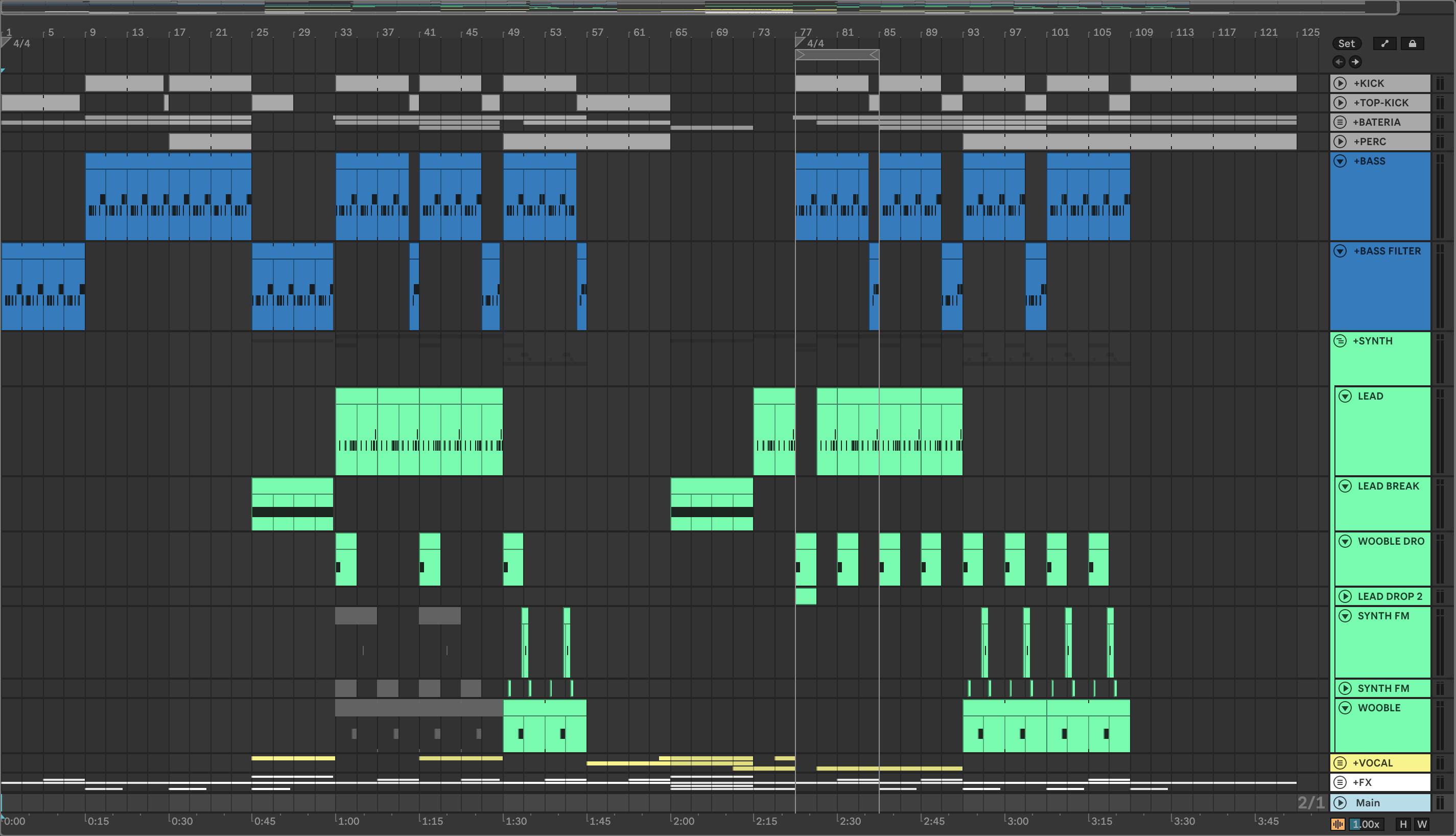Collapse the upper SYNTH FM track
Screen dimensions: 1456x836
coord(1345,616)
